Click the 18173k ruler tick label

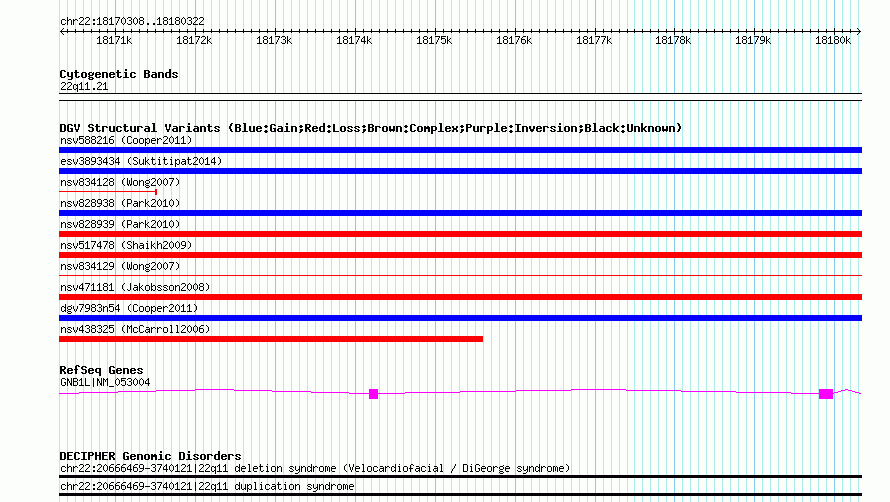[x=274, y=40]
